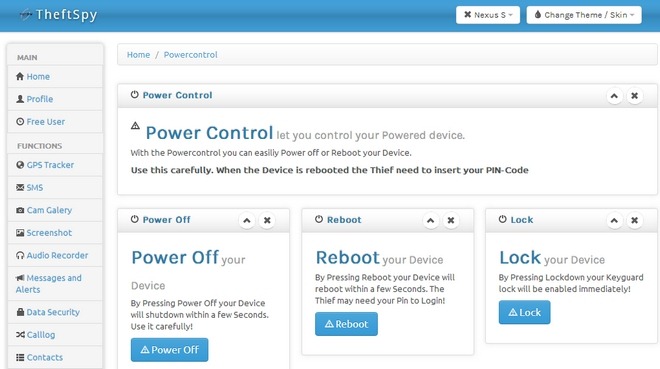Open the Nexus S device dropdown
The height and width of the screenshot is (369, 660).
coord(488,15)
